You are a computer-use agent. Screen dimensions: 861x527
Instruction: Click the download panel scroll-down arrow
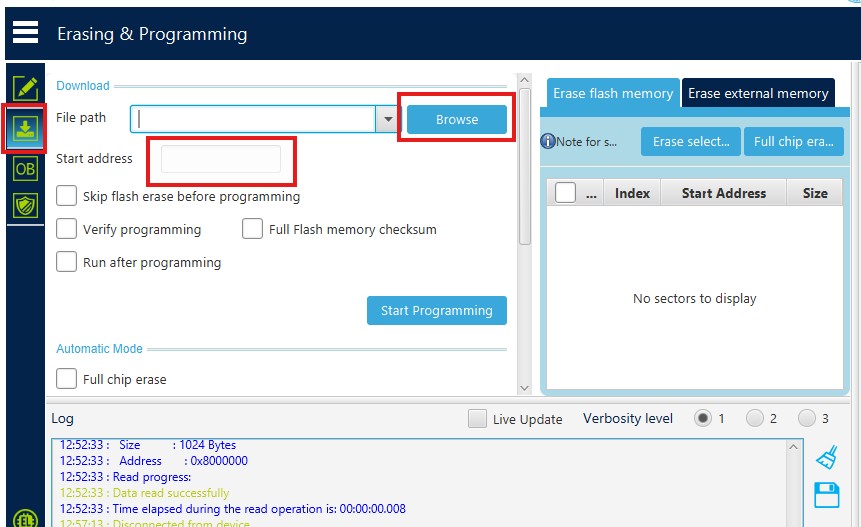pos(525,388)
